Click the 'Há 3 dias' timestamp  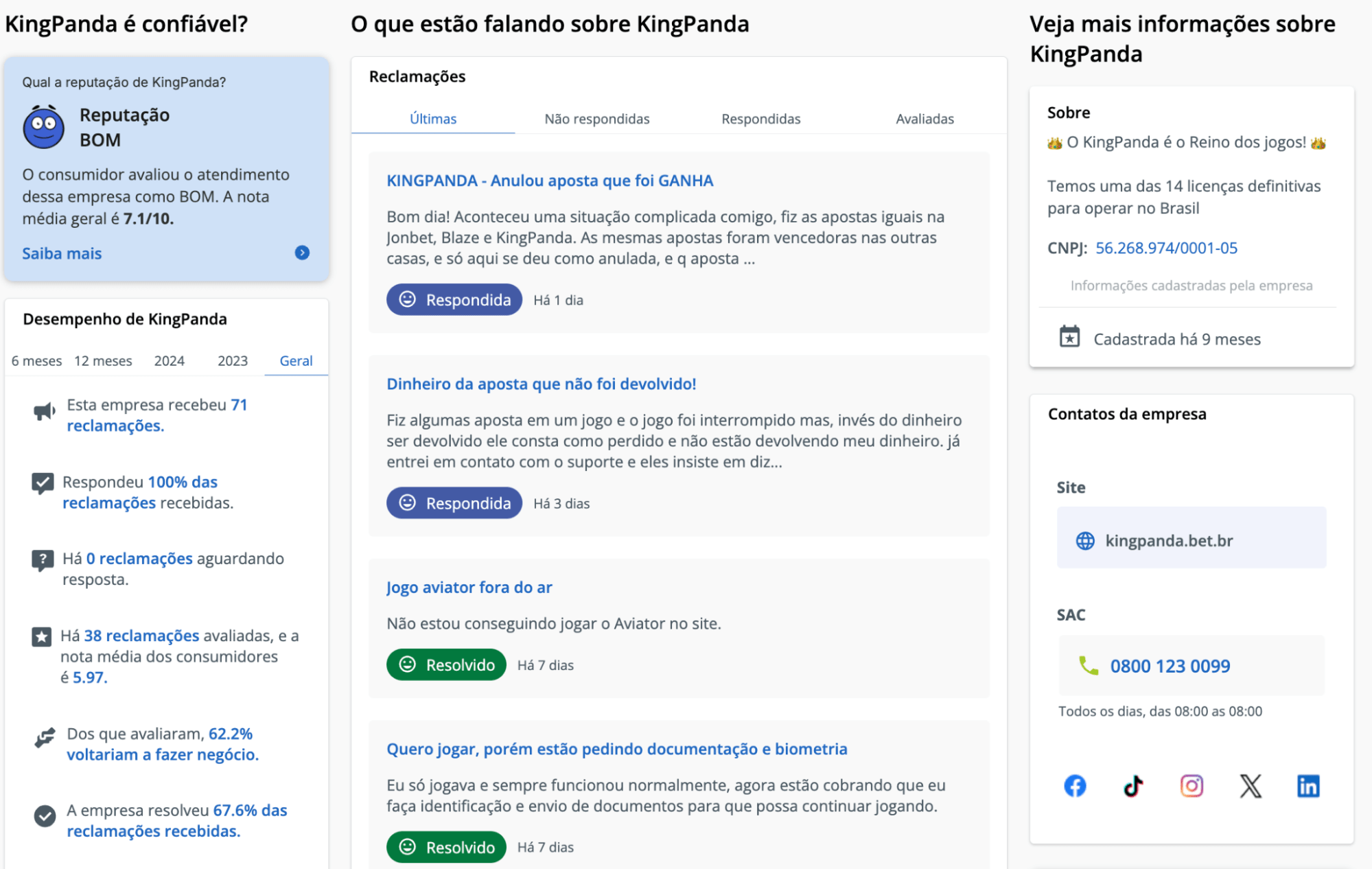(x=561, y=503)
